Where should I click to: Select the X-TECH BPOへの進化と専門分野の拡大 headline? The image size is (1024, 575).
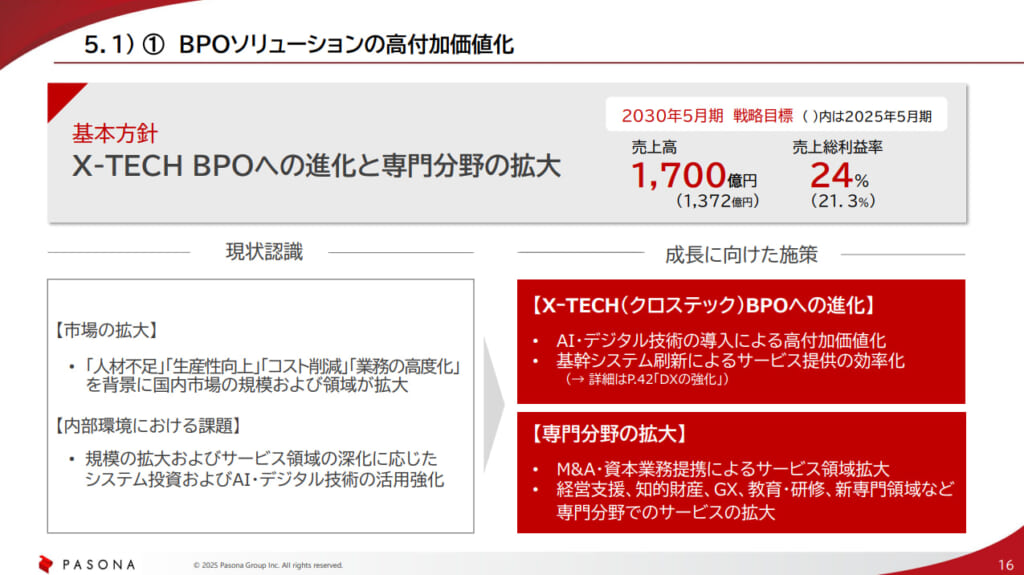click(316, 167)
